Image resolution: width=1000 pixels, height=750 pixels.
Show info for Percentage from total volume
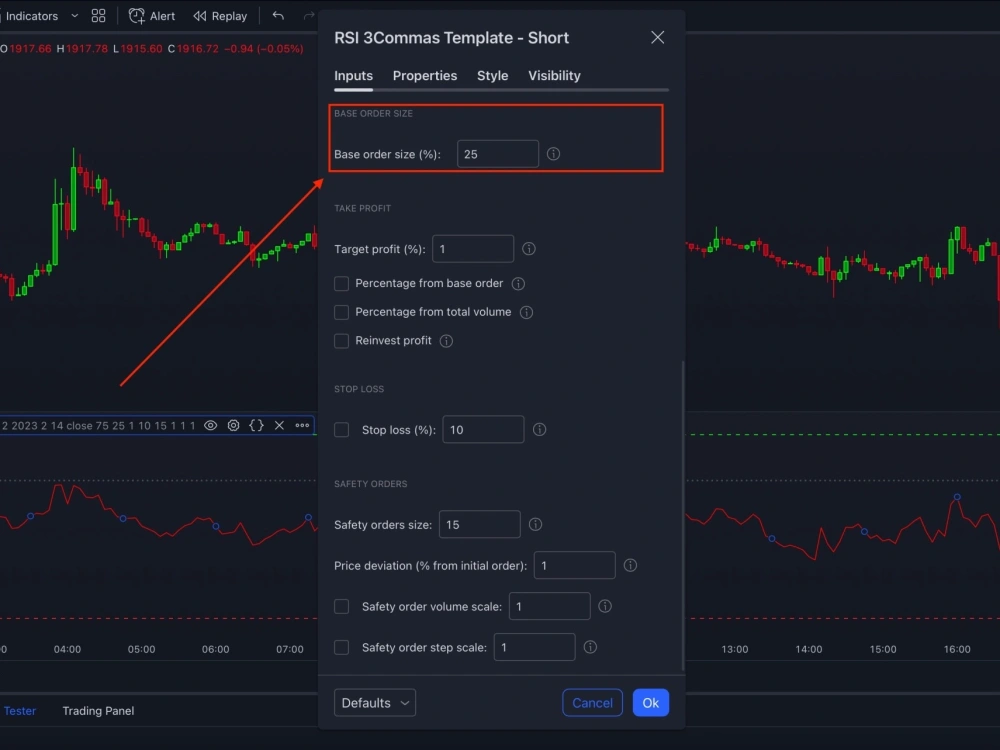tap(526, 312)
